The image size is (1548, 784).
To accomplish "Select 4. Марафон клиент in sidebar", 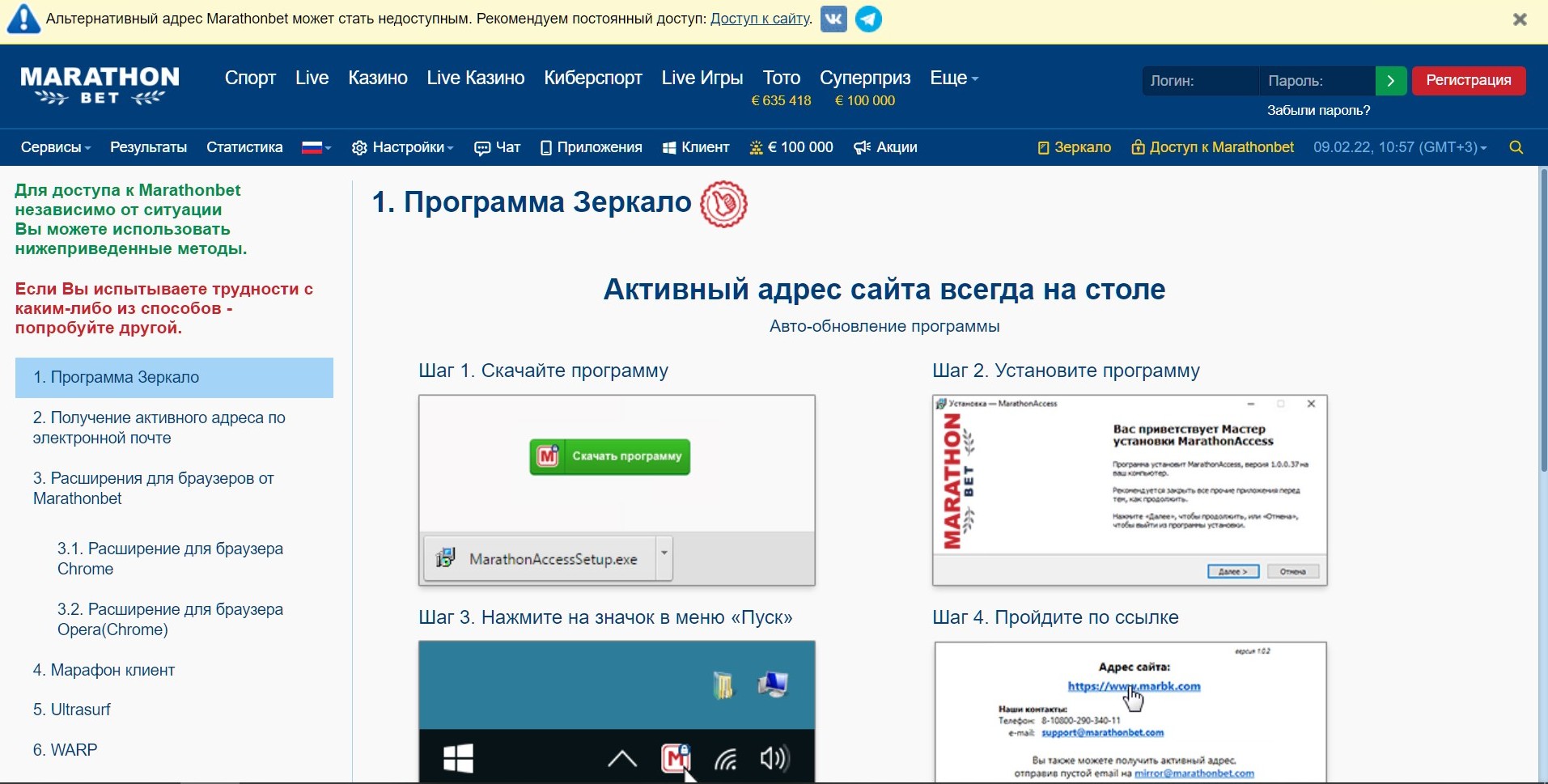I will (104, 670).
